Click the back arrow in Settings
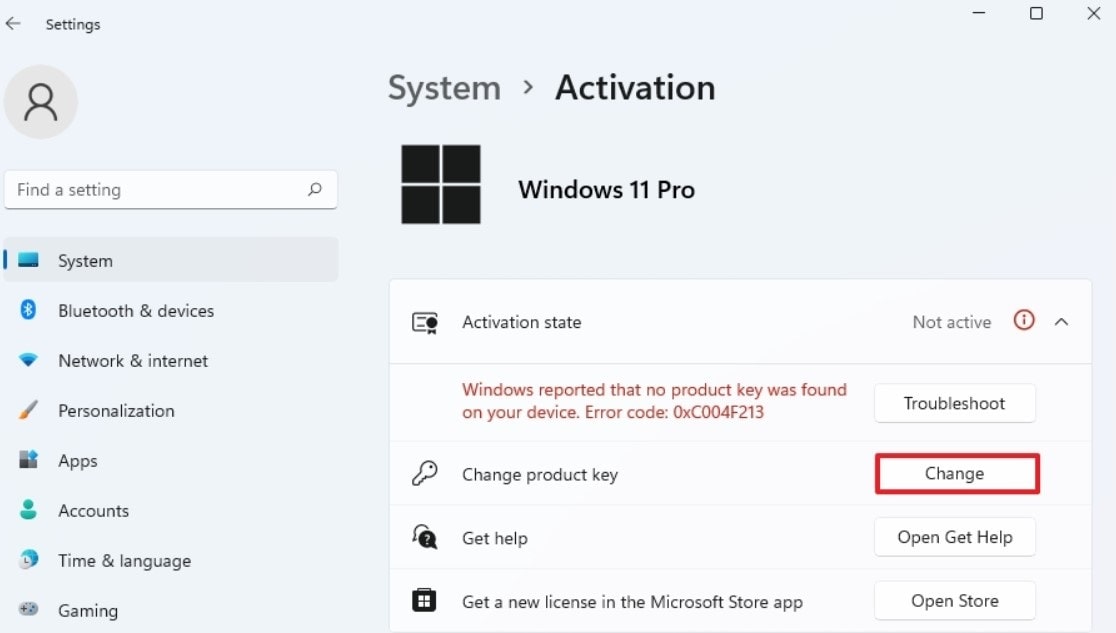 click(13, 24)
